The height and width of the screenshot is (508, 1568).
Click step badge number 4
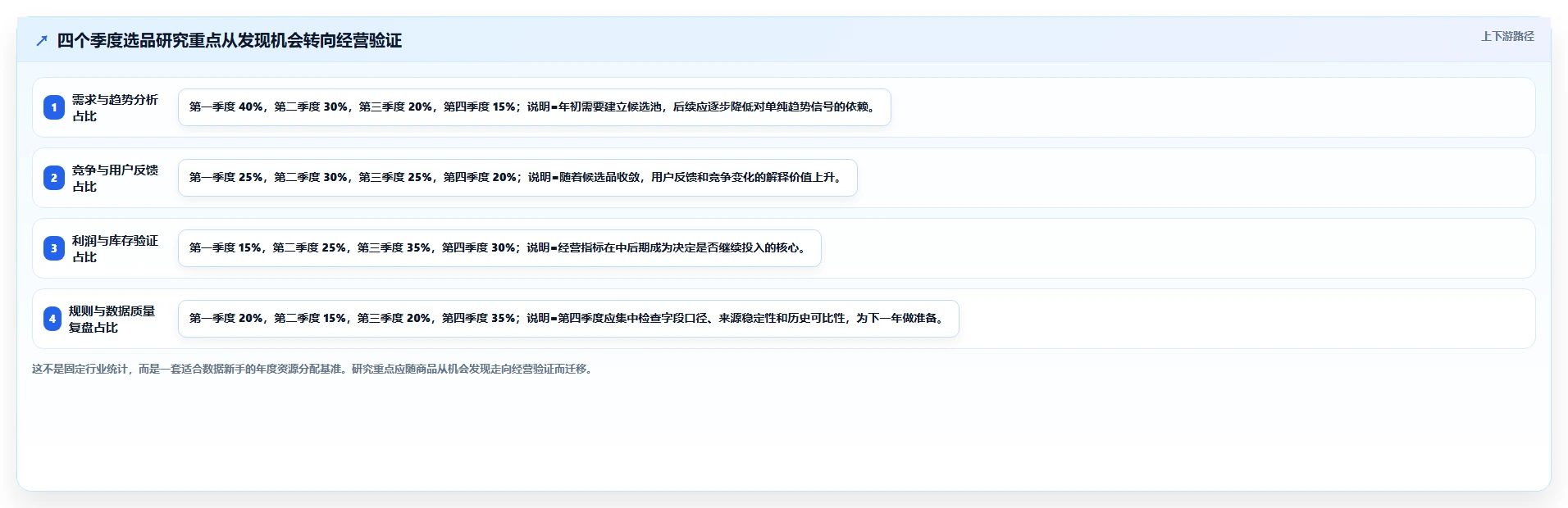click(52, 319)
